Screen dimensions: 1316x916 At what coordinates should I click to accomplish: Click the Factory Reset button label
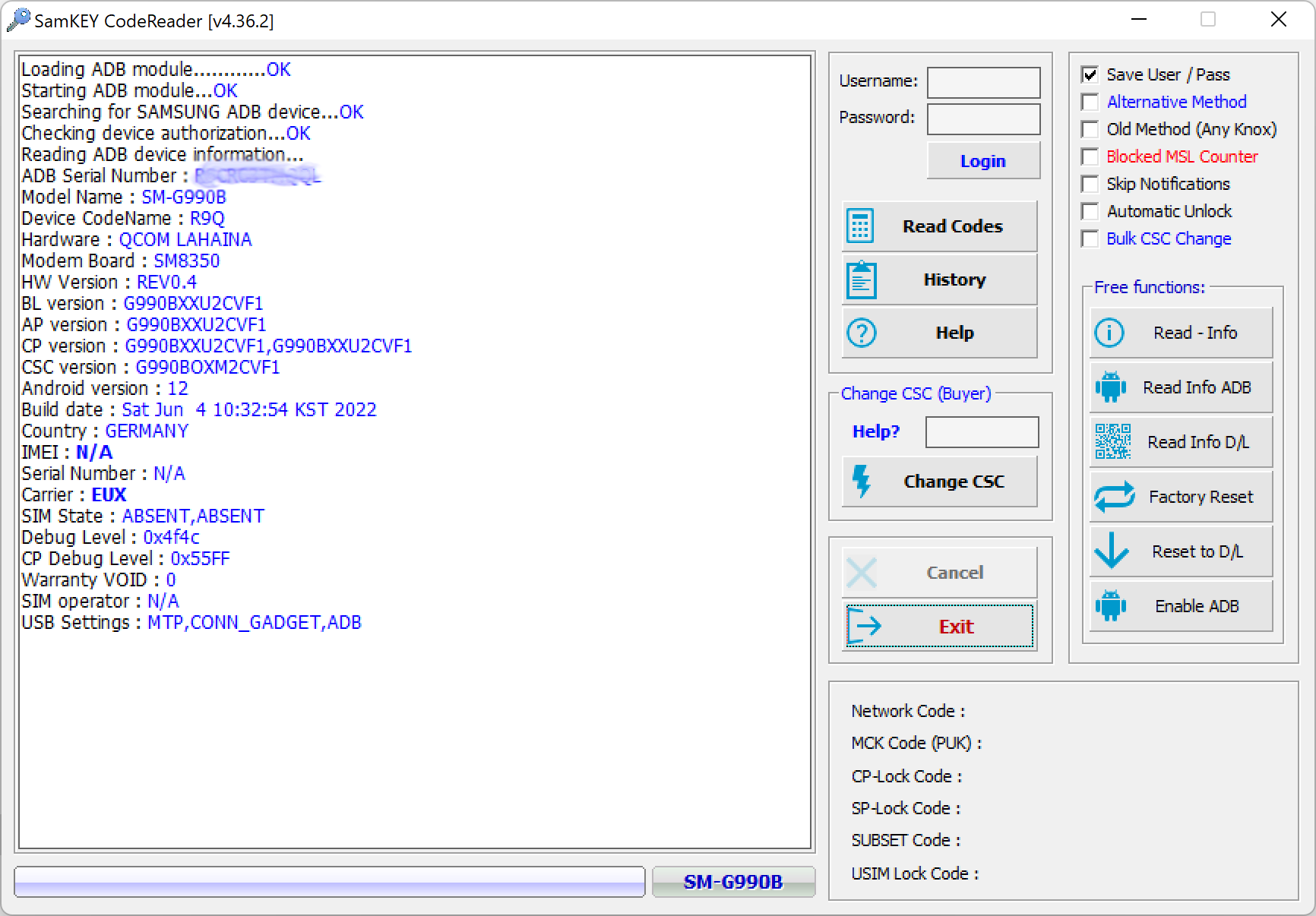1201,497
